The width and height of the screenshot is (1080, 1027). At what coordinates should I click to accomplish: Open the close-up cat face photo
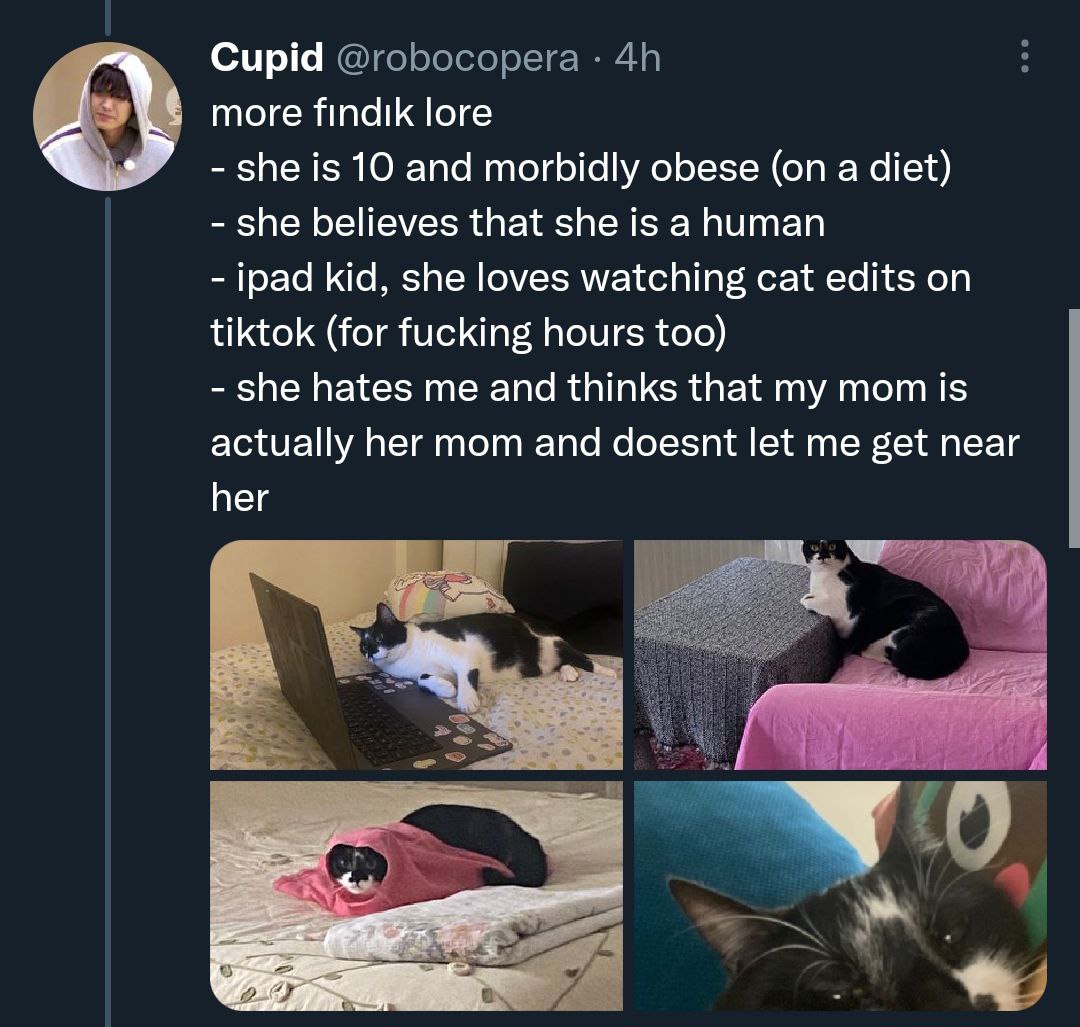(x=840, y=895)
